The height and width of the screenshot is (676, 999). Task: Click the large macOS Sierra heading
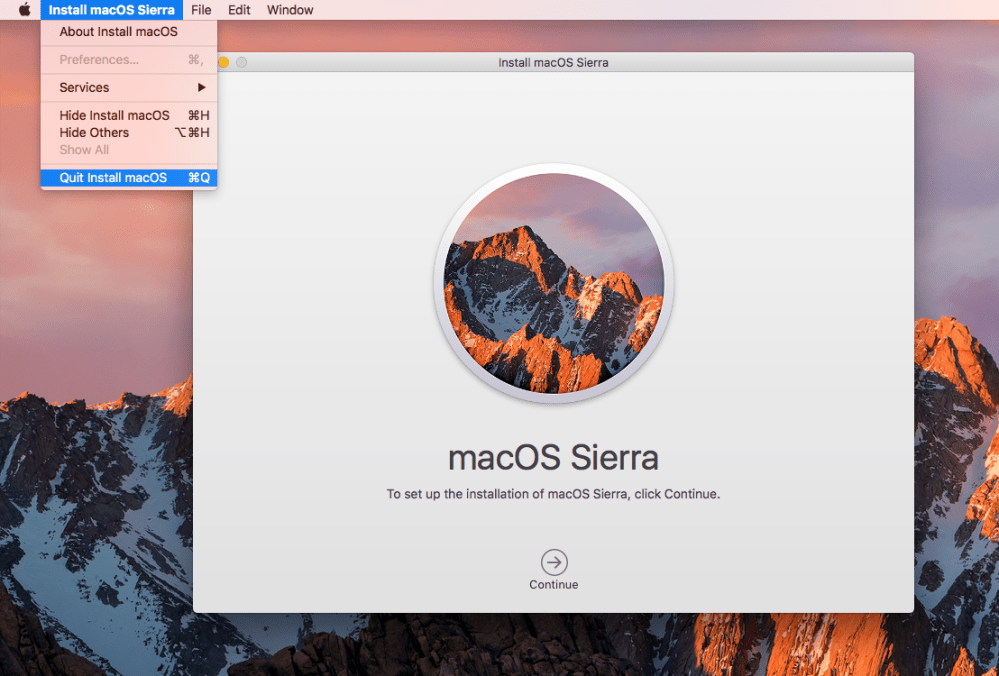point(553,457)
